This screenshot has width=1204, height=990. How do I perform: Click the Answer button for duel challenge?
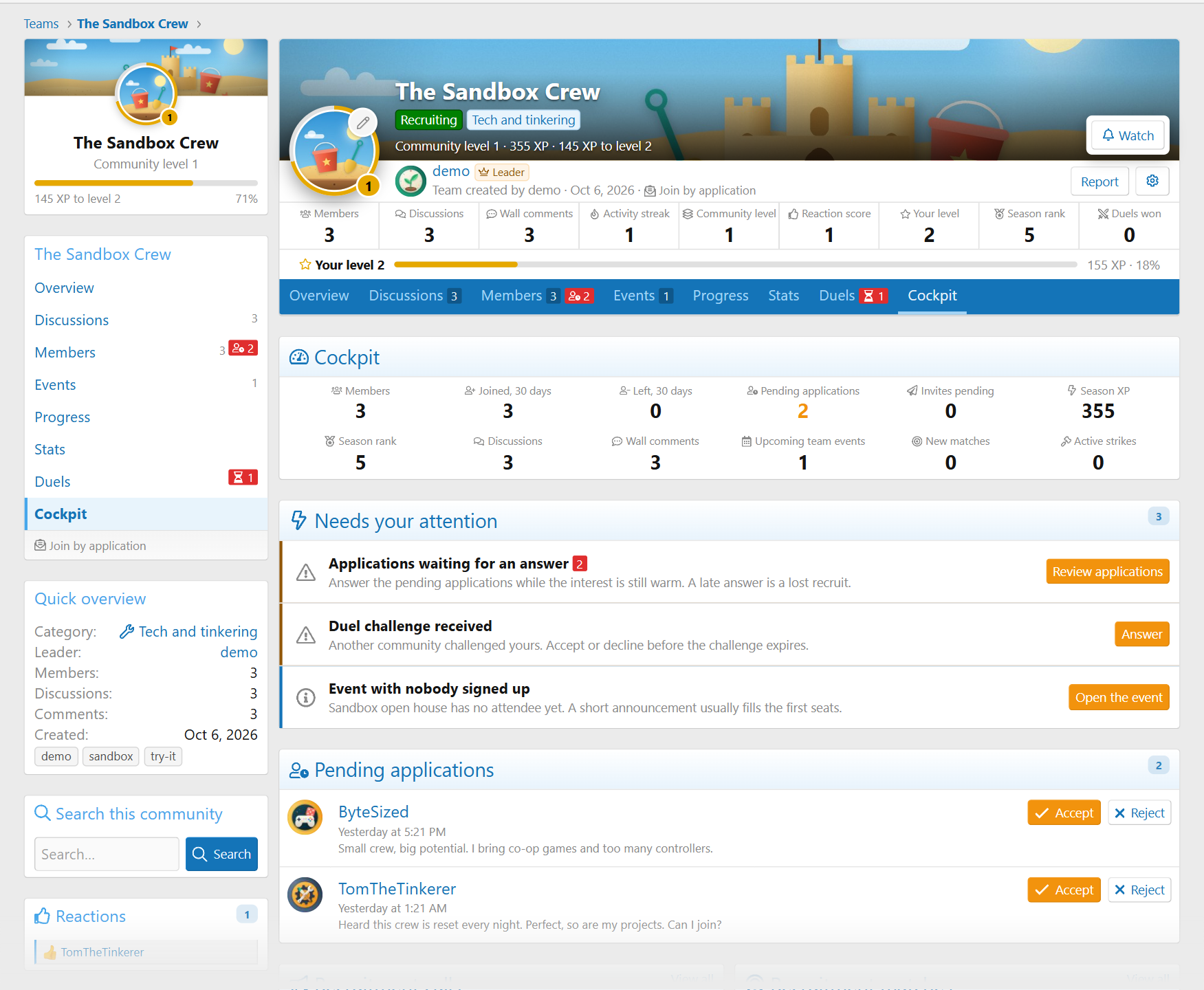[1141, 634]
